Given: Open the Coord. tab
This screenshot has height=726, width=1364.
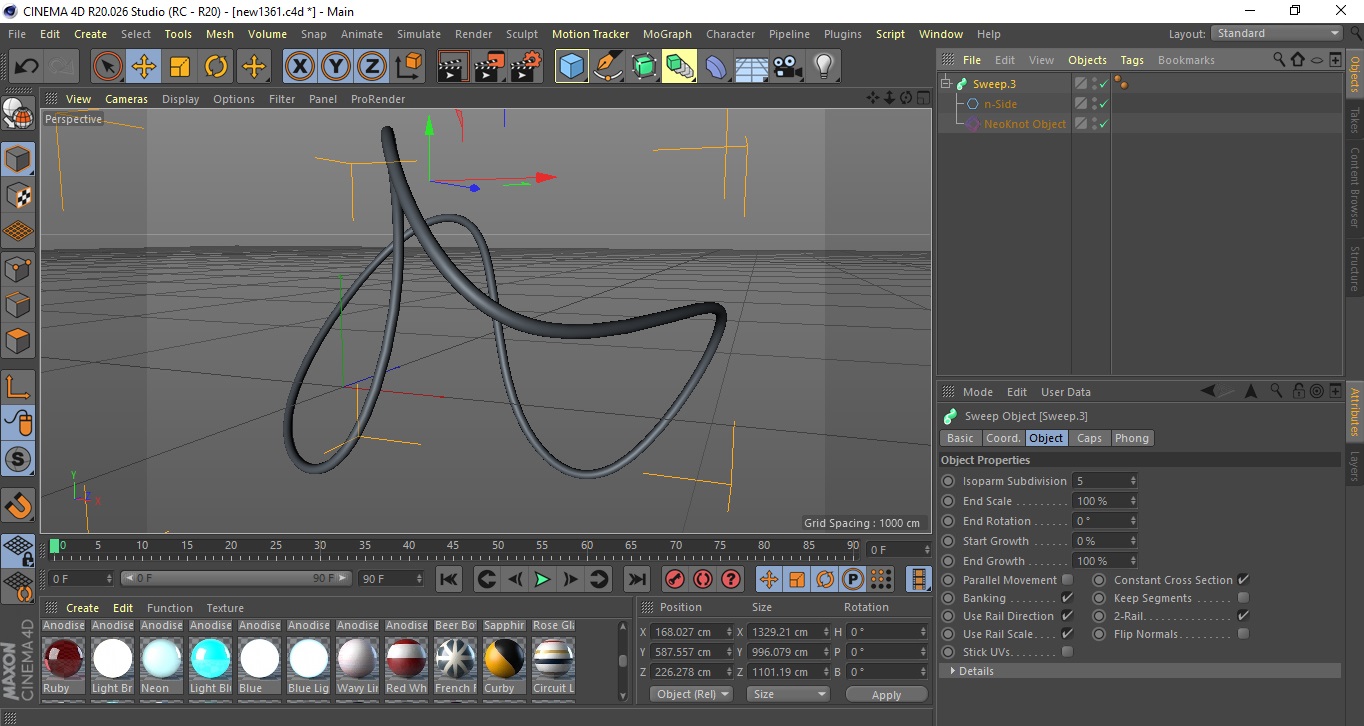Looking at the screenshot, I should pyautogui.click(x=1003, y=438).
